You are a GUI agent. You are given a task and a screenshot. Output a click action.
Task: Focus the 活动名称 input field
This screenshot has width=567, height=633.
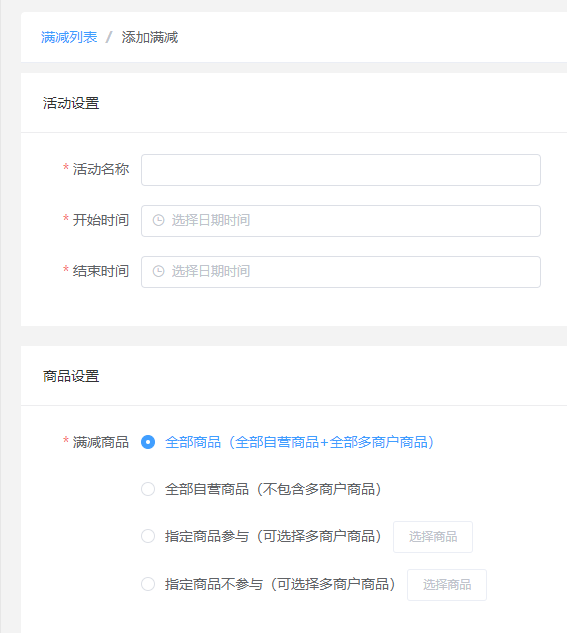click(341, 170)
